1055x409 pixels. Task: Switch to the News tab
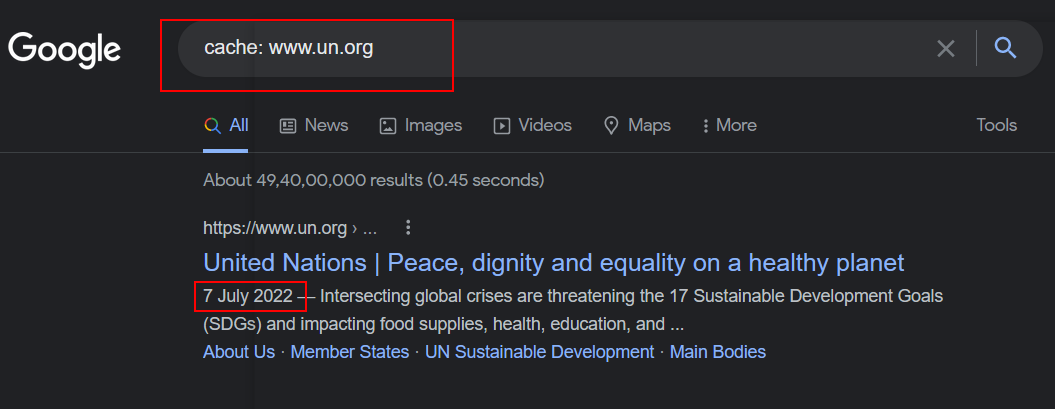[314, 126]
